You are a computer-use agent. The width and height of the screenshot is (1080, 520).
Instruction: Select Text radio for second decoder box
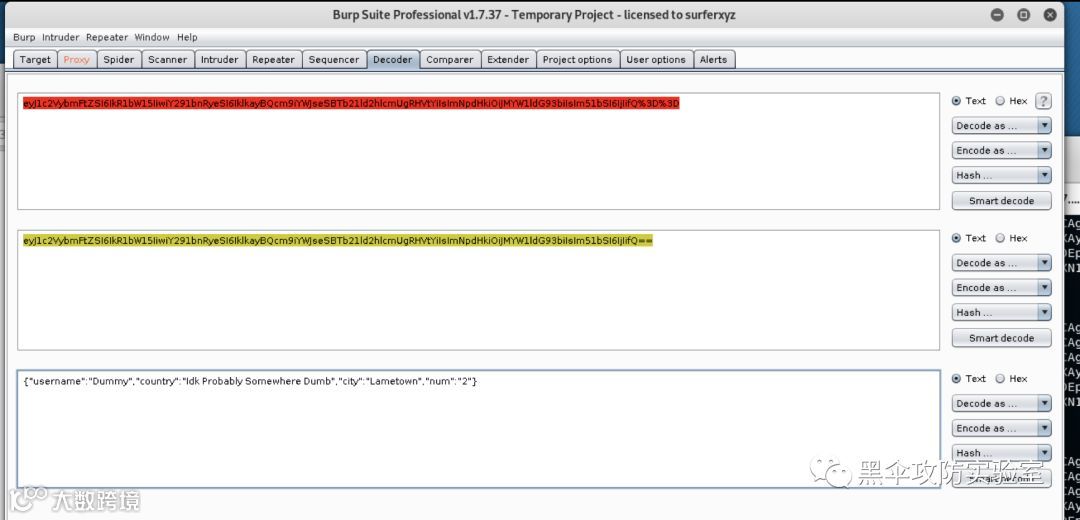[956, 238]
